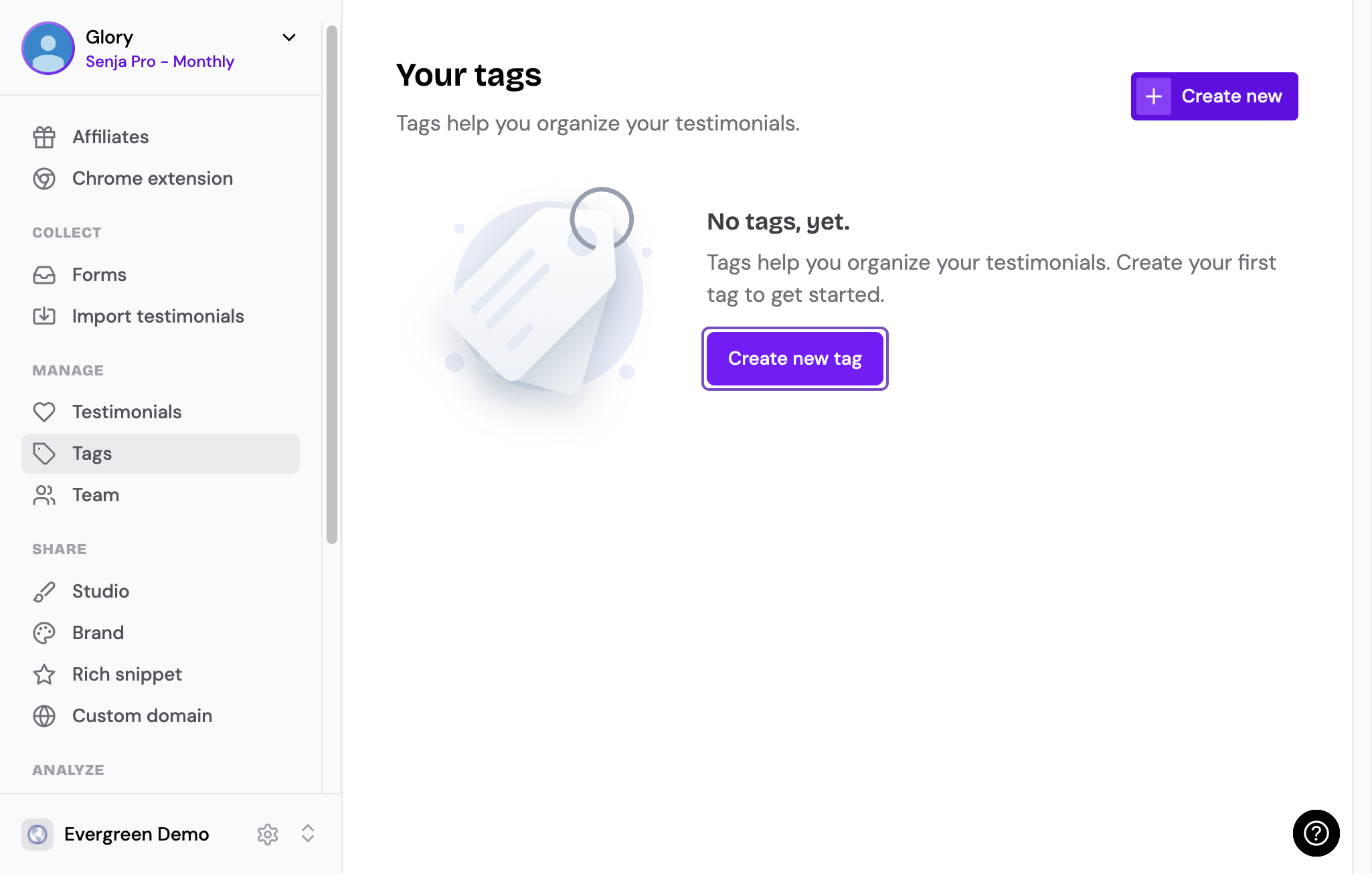Click the sidebar vertical scrollbar
This screenshot has width=1372, height=874.
pos(332,284)
